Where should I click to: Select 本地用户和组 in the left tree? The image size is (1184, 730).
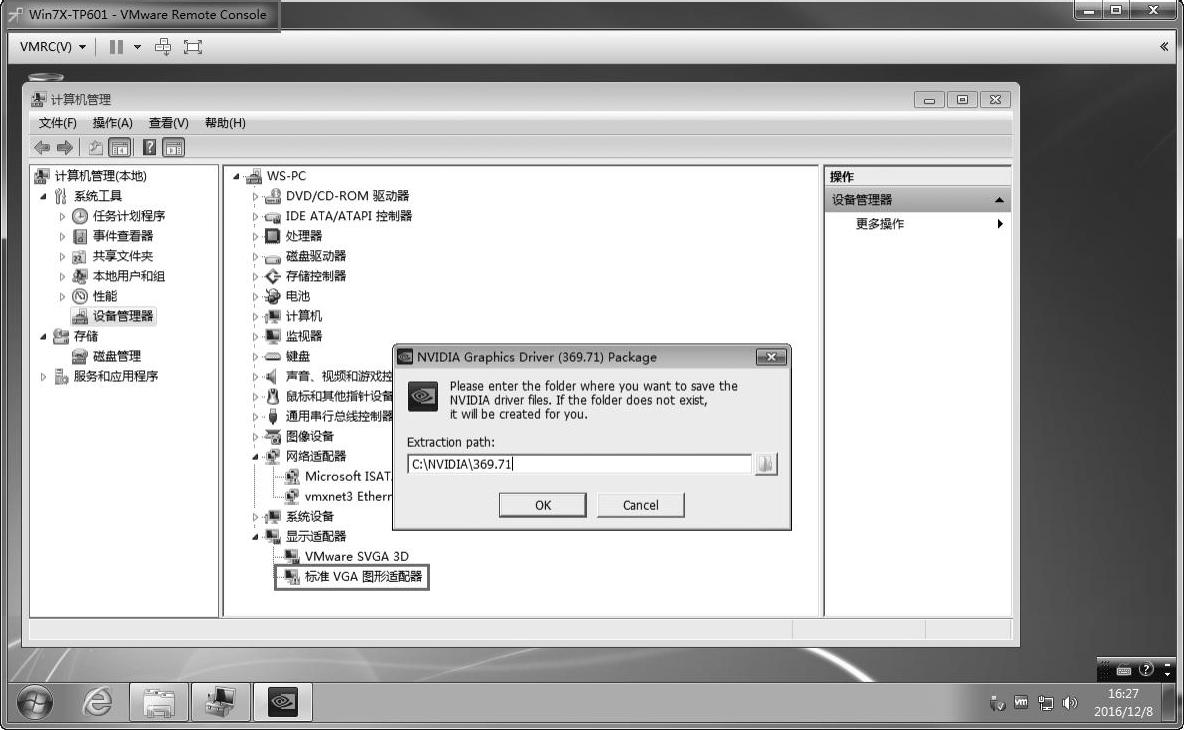tap(128, 276)
